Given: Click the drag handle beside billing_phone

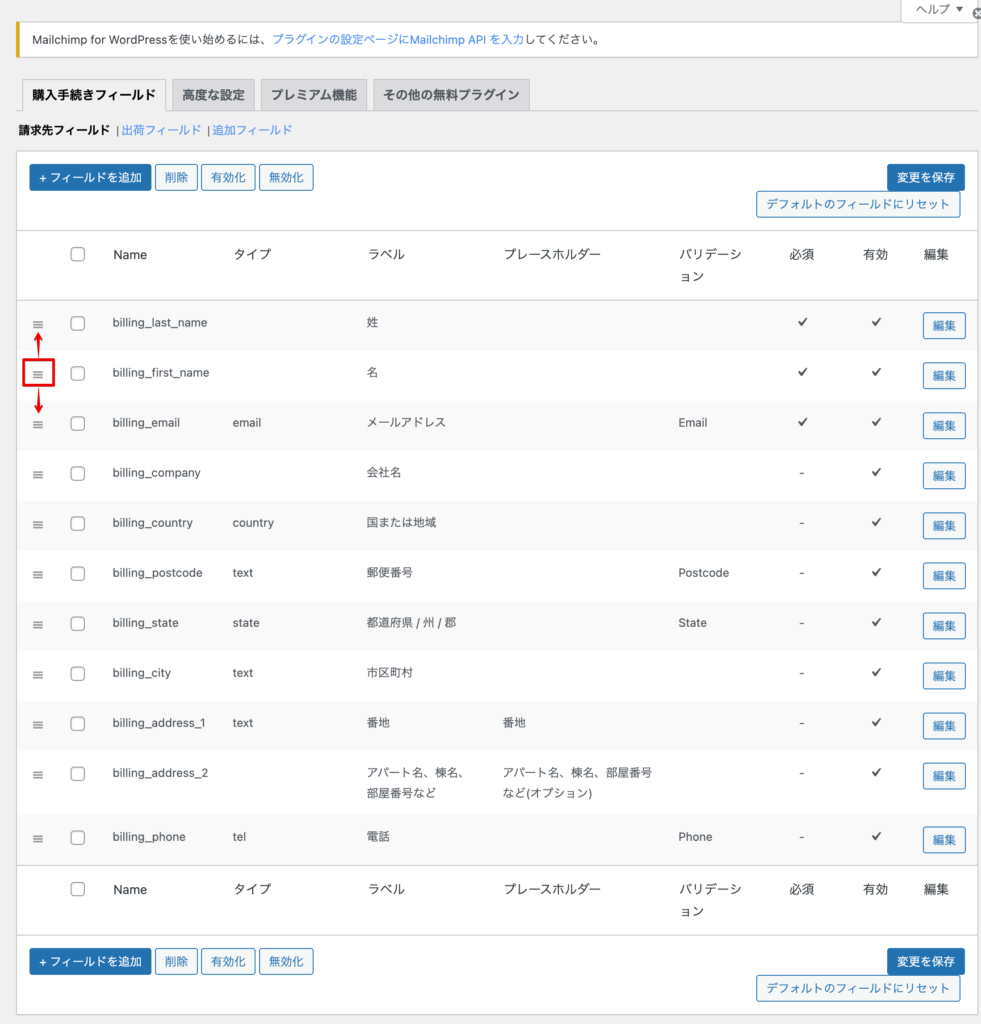Looking at the screenshot, I should pyautogui.click(x=38, y=838).
